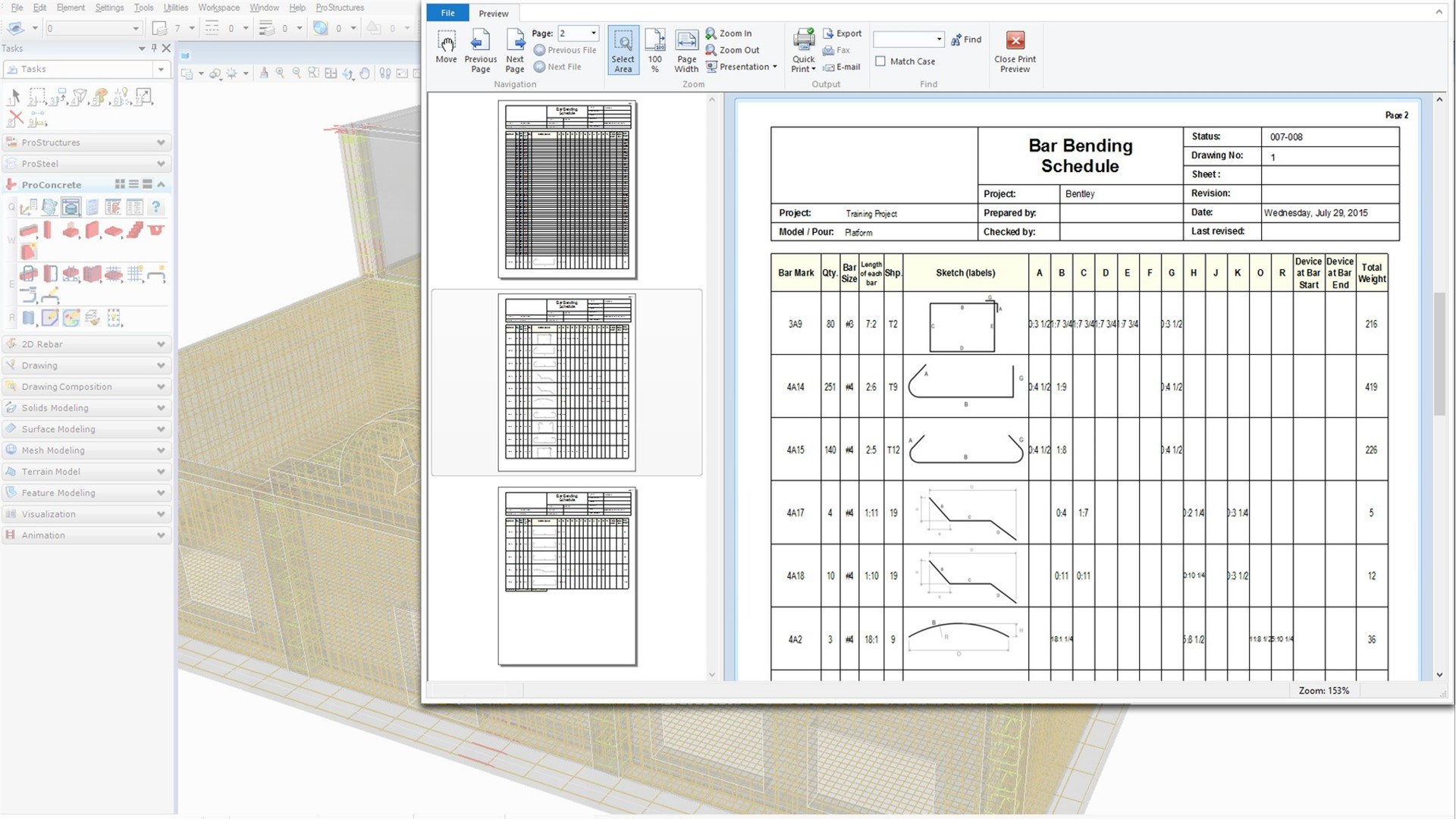Viewport: 1456px width, 819px height.
Task: Click the third sheet thumbnail page
Action: point(566,576)
